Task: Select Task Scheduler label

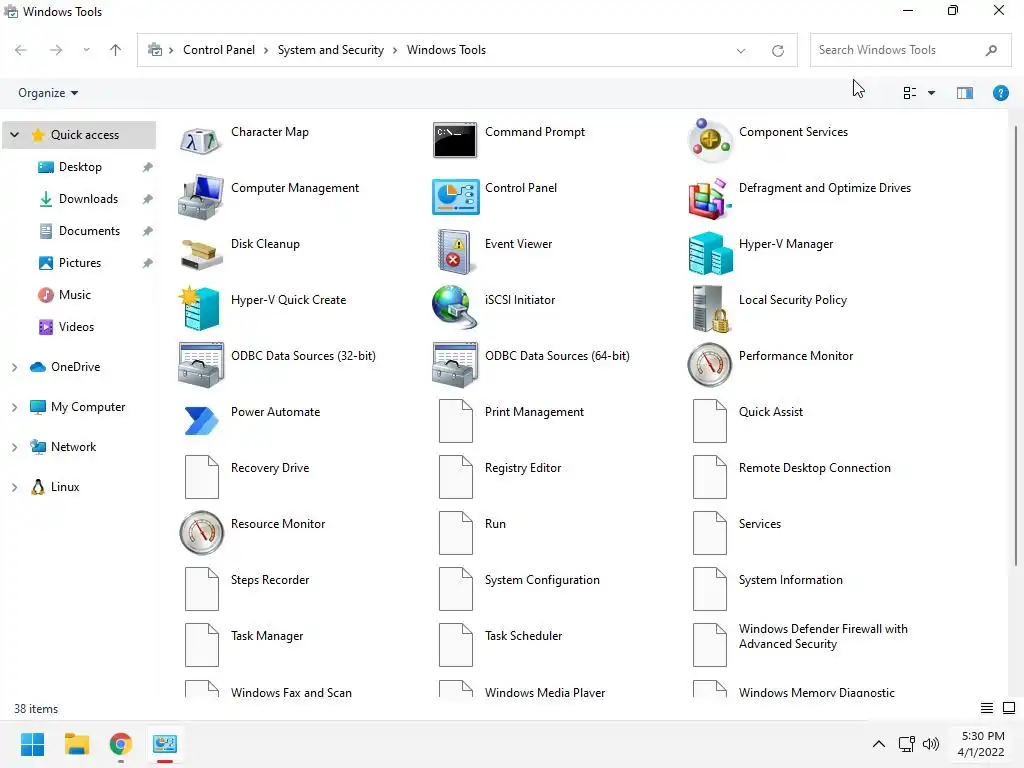Action: point(523,635)
